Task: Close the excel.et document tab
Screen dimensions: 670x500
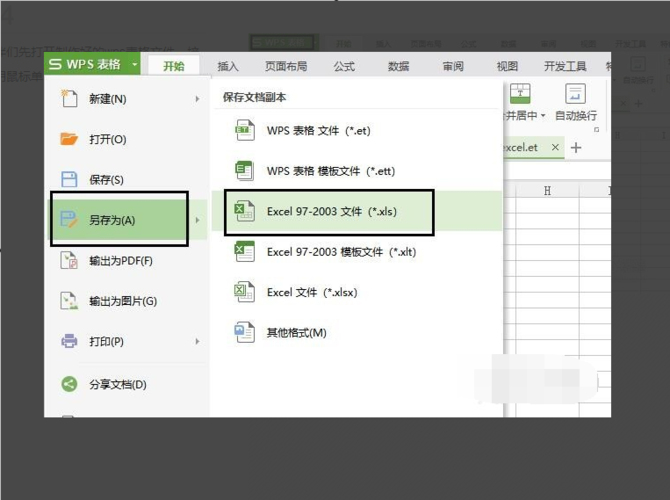Action: pos(555,147)
